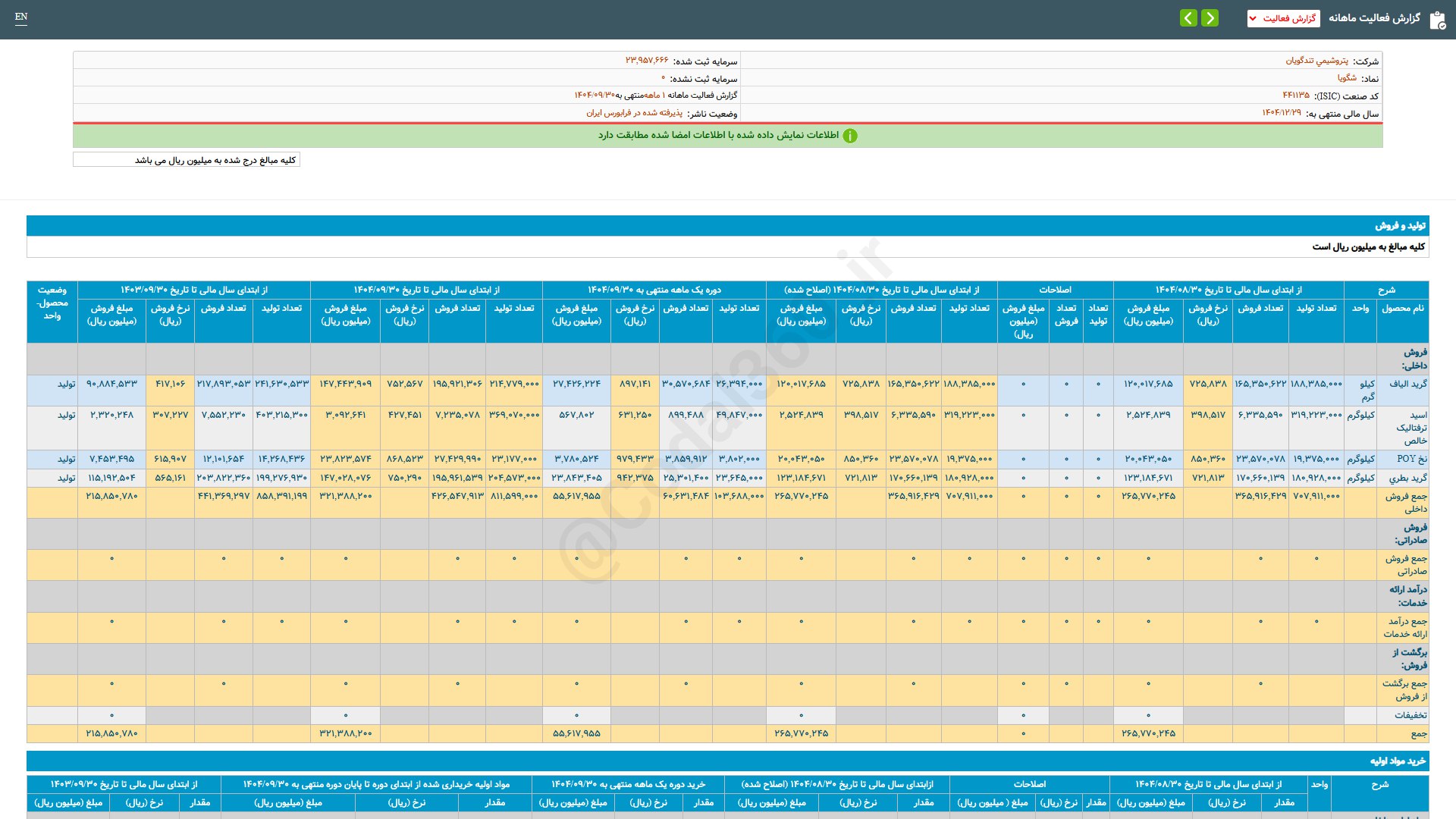Click the green signed-information notice bar
This screenshot has width=1456, height=819.
(x=727, y=136)
